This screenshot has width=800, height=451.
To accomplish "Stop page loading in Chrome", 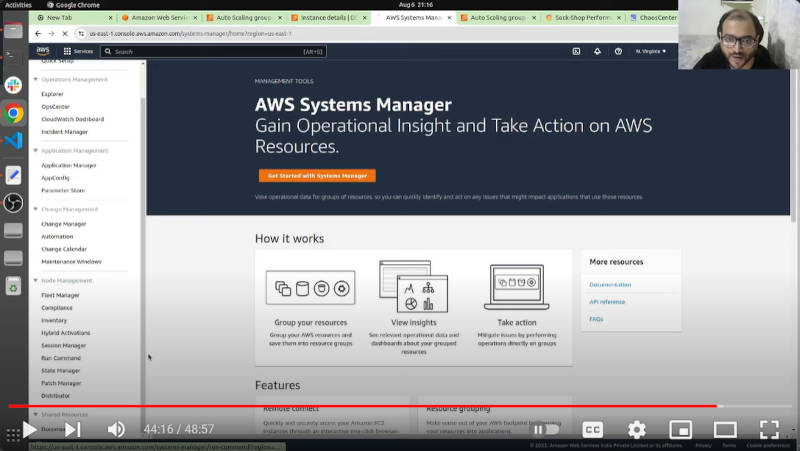I will (65, 34).
